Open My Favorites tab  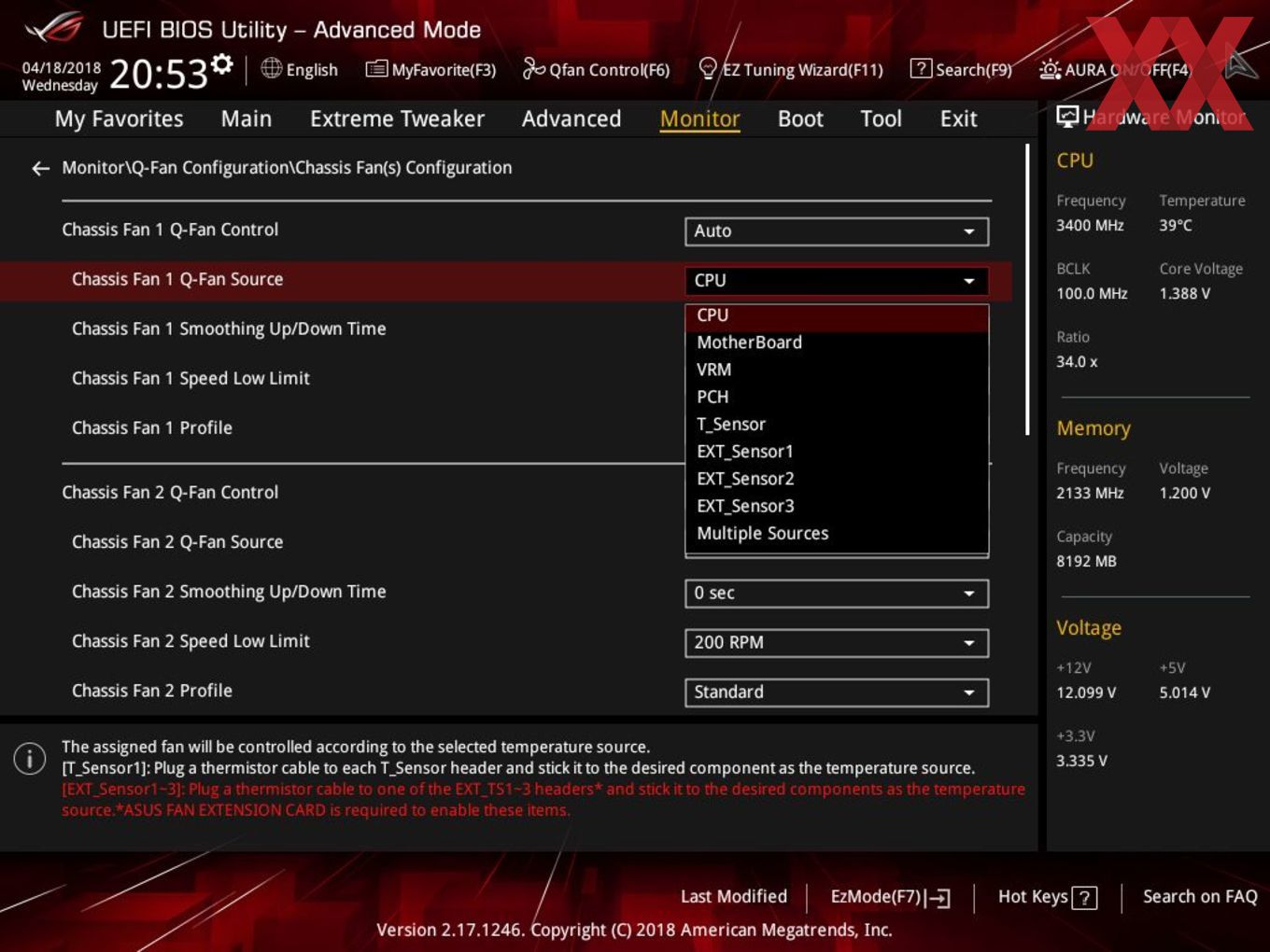tap(119, 119)
